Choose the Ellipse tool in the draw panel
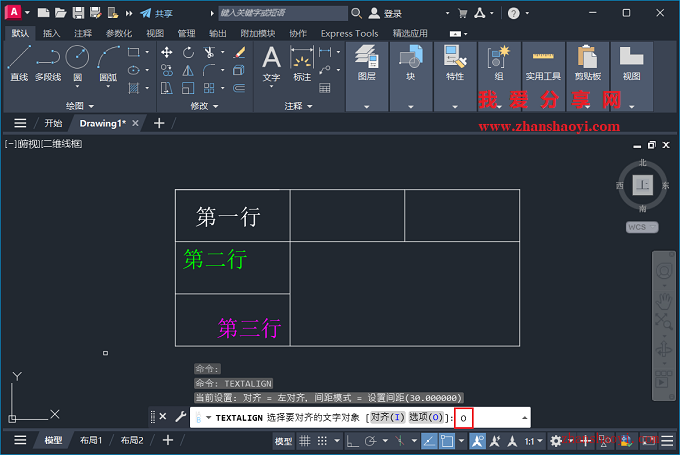 click(x=134, y=70)
